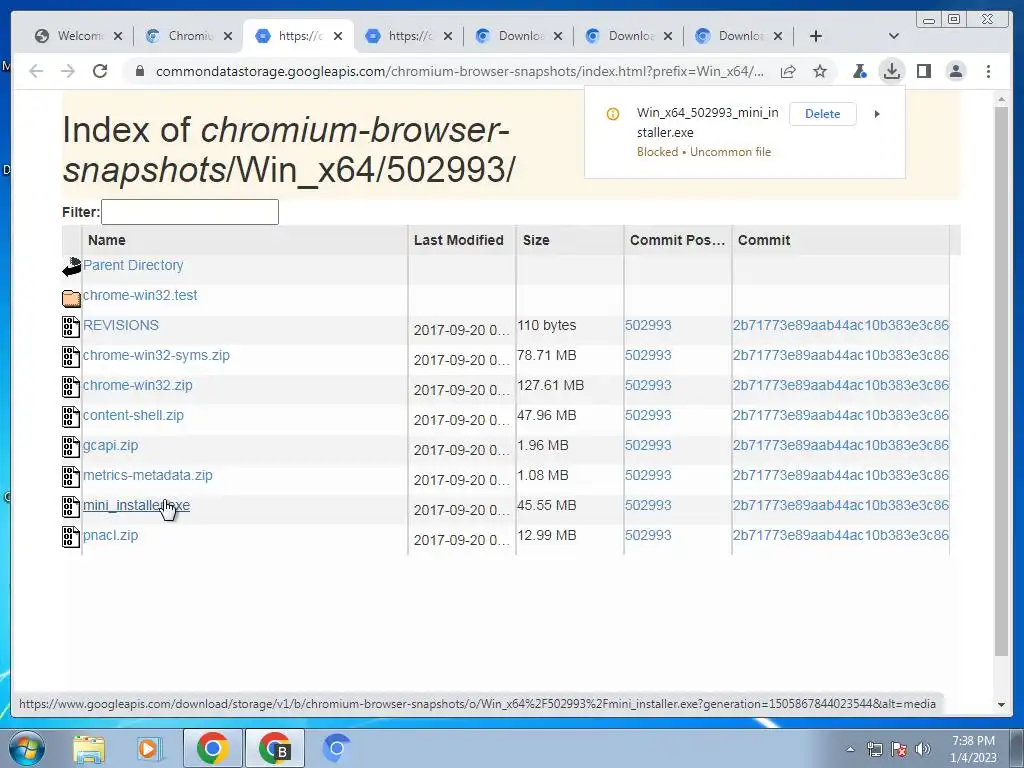Open the Chrome Labs flask icon
The height and width of the screenshot is (768, 1024).
point(859,71)
